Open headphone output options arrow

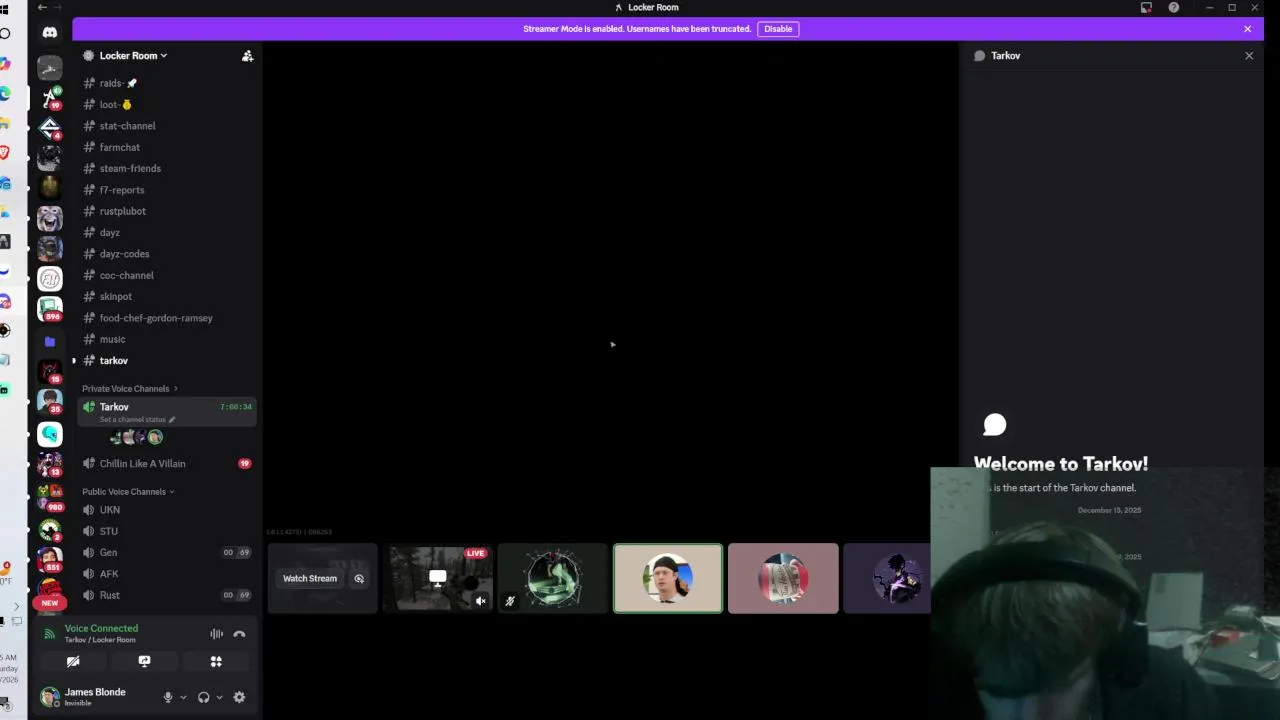click(219, 697)
